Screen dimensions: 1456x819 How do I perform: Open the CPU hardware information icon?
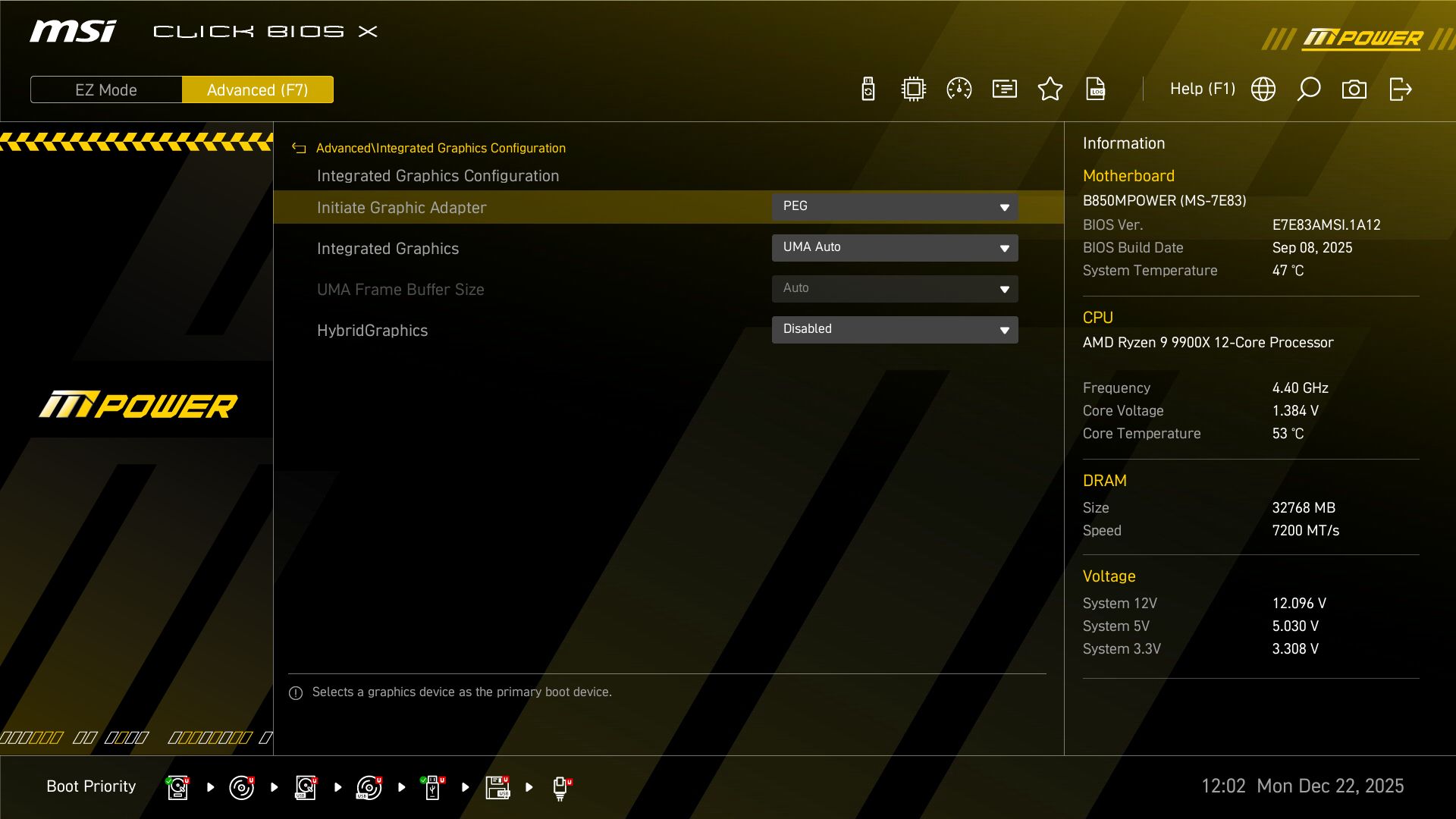click(913, 89)
